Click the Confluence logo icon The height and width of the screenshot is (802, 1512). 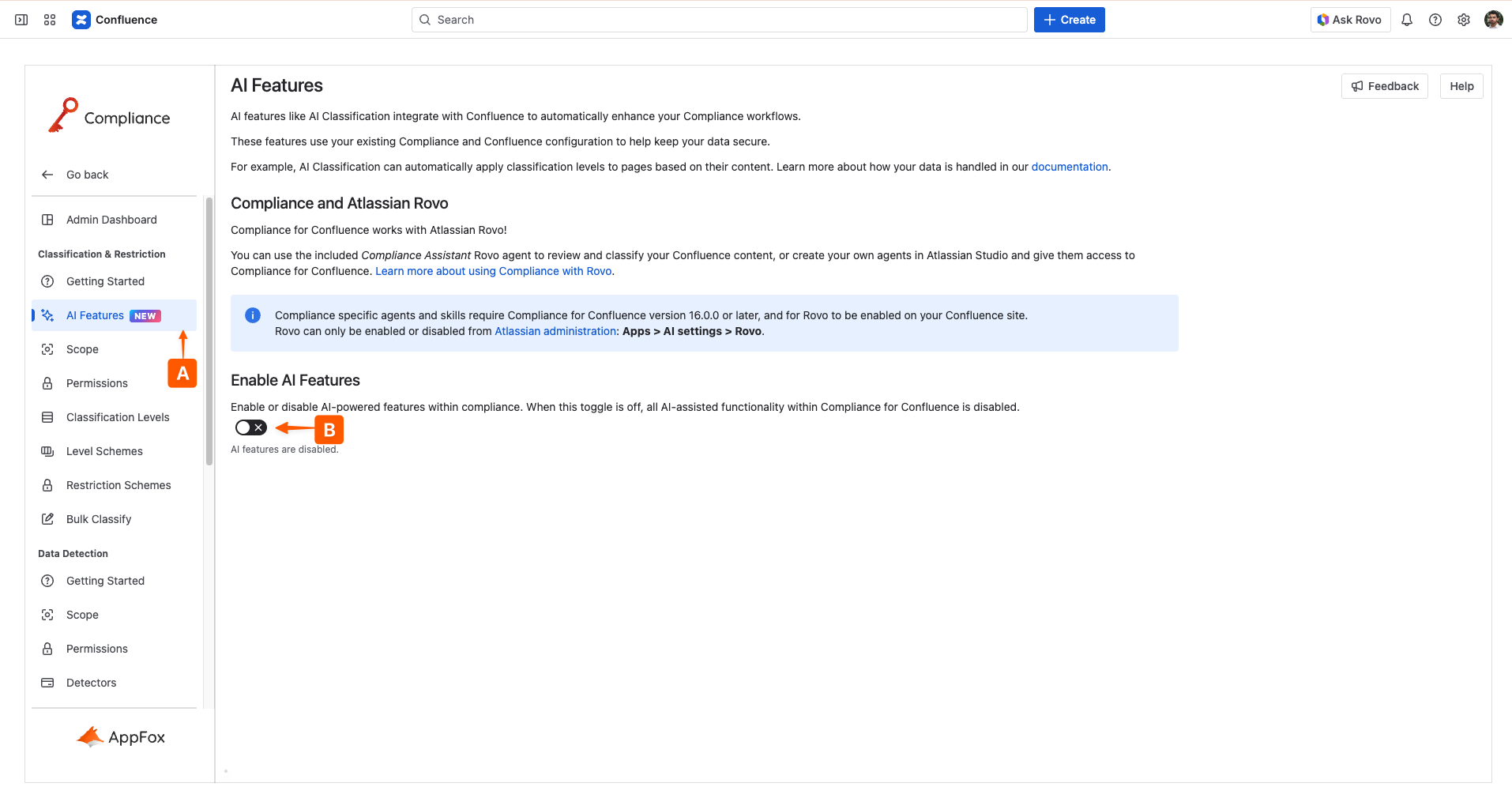click(x=81, y=20)
